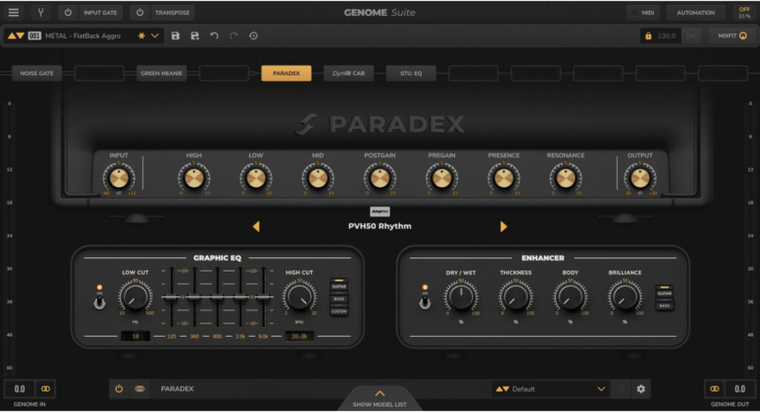
Task: Click the BRILLIANCE knob
Action: pos(625,296)
